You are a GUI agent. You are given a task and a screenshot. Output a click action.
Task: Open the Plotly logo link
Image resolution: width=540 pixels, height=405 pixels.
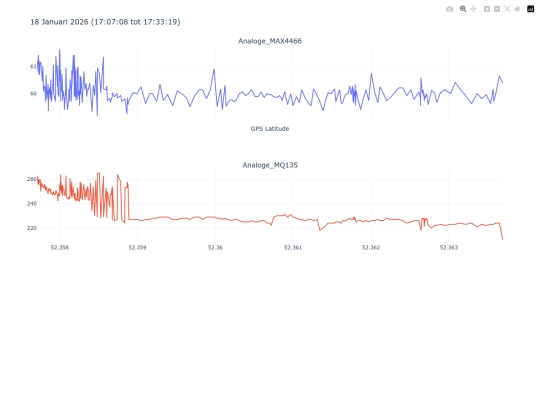(x=530, y=9)
